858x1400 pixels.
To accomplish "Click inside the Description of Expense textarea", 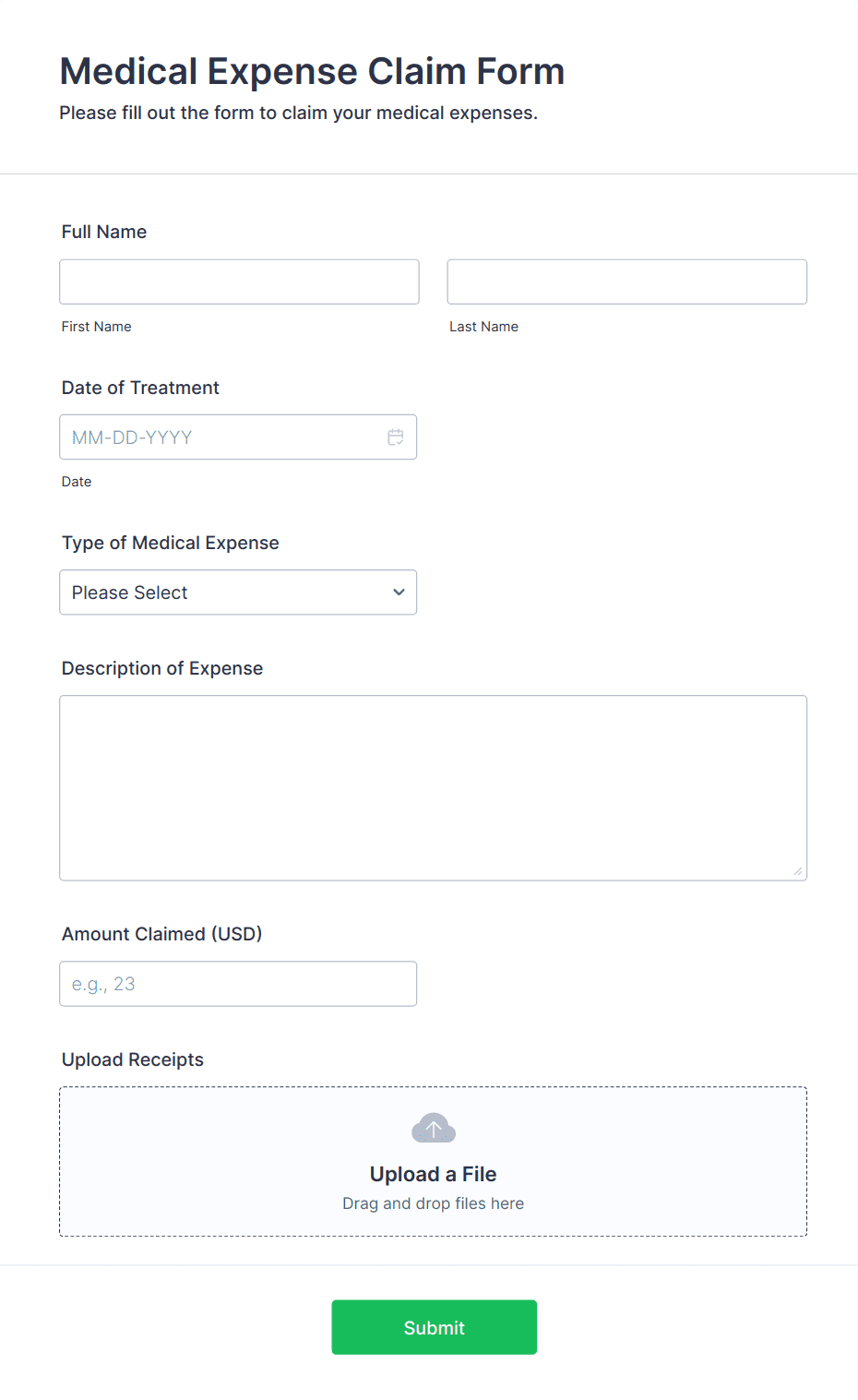I will pos(433,787).
